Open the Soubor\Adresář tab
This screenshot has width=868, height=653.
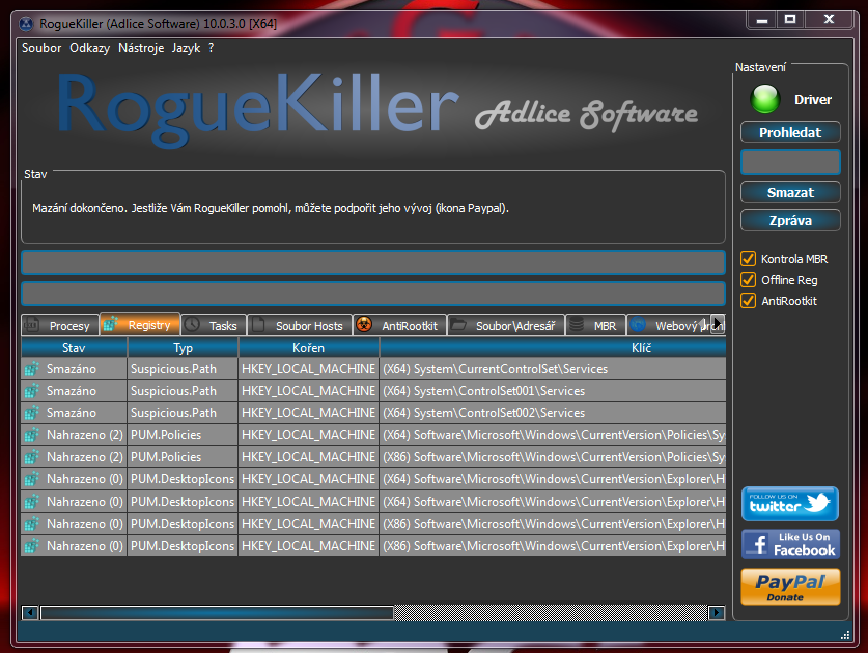[506, 325]
